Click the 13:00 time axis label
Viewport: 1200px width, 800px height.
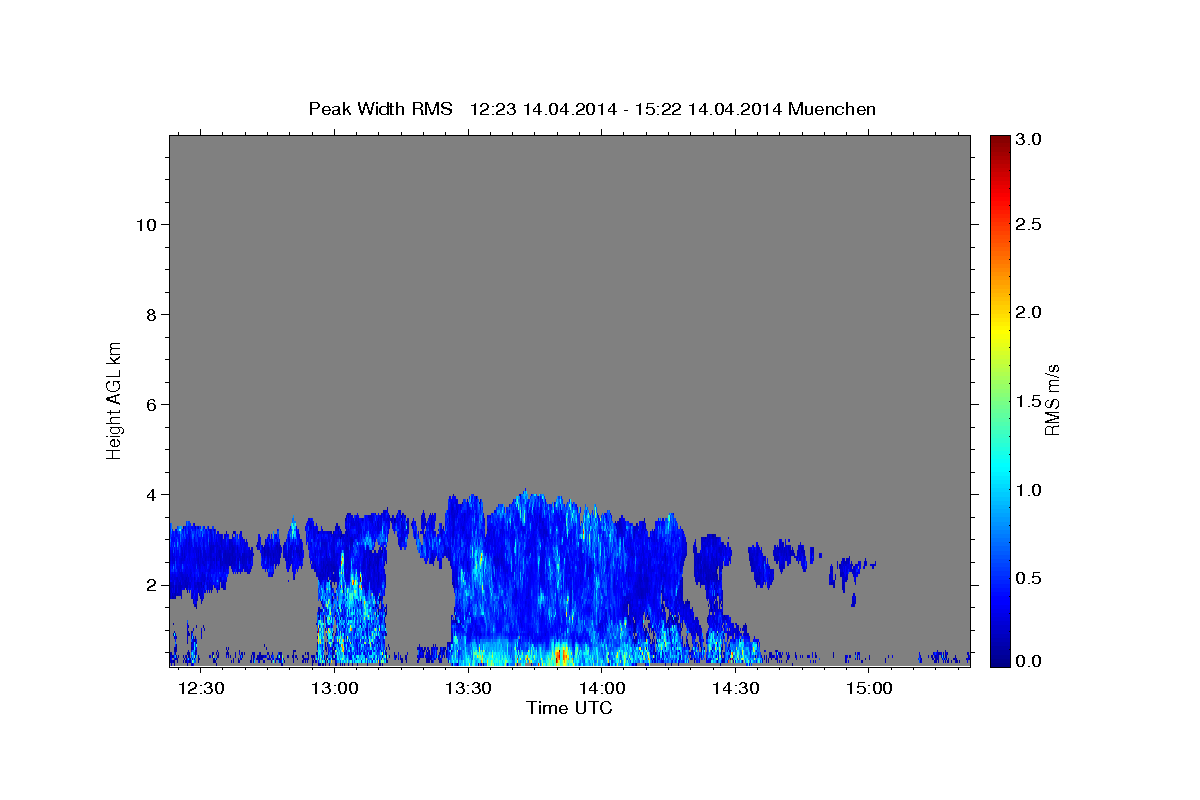tap(335, 689)
